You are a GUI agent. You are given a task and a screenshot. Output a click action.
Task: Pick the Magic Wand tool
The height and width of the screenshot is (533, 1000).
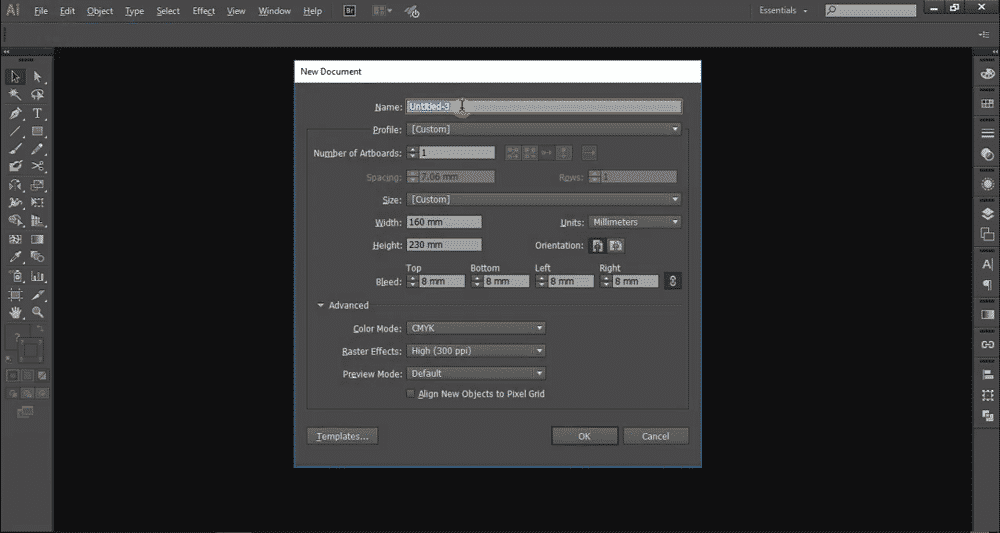(x=15, y=95)
